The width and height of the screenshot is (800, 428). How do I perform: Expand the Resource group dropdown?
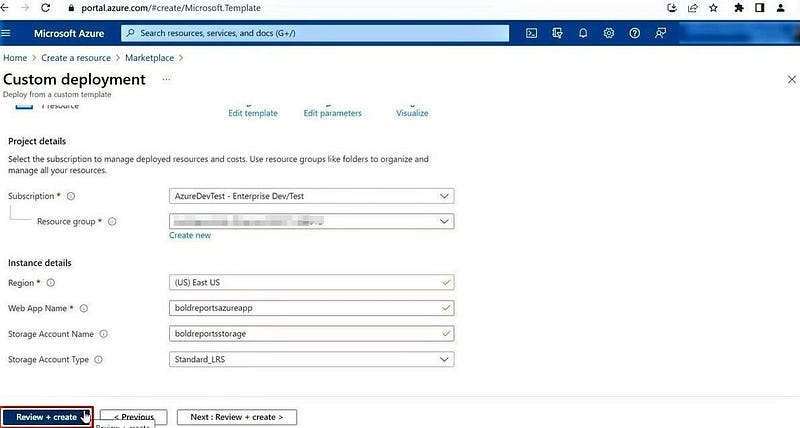311,221
